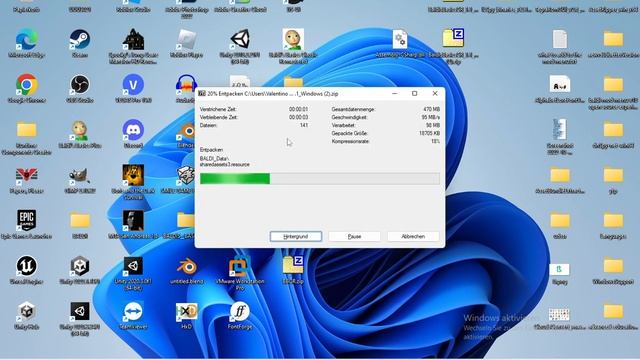Open the Google Chrome desktop shortcut

coord(27,85)
